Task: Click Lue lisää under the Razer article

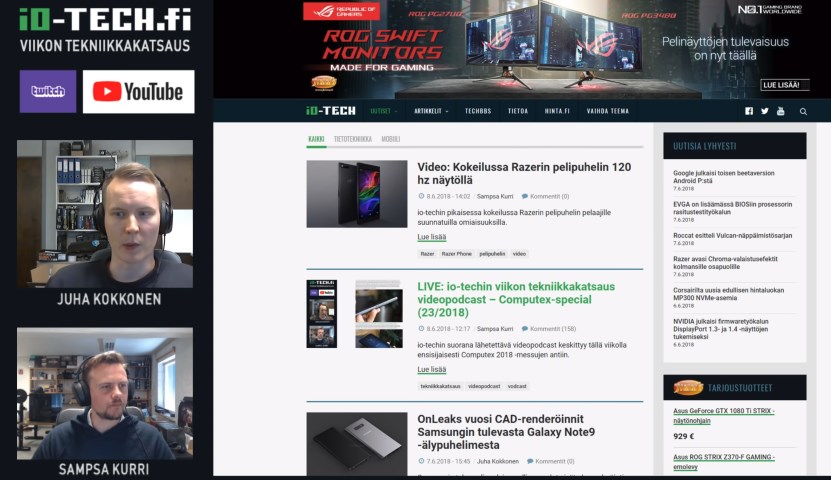Action: (431, 237)
